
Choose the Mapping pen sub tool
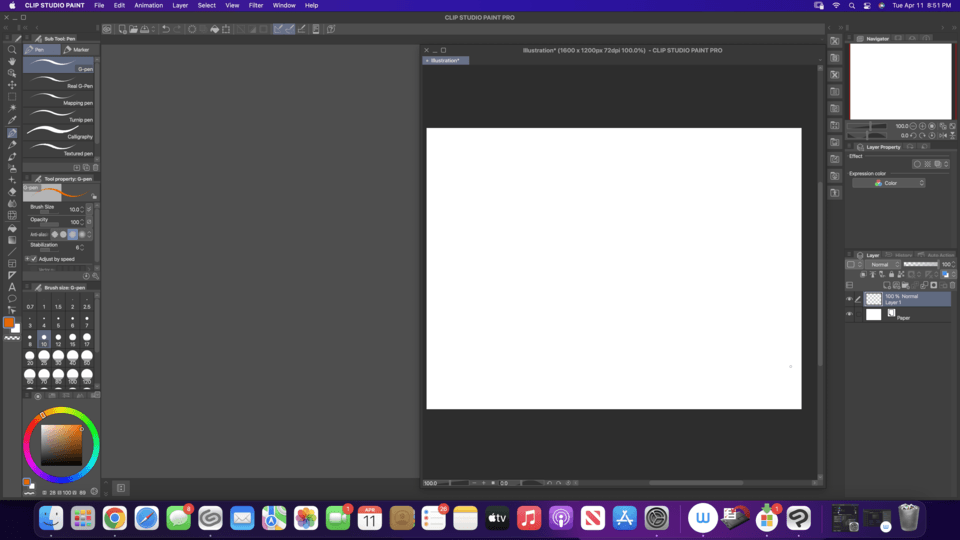59,99
